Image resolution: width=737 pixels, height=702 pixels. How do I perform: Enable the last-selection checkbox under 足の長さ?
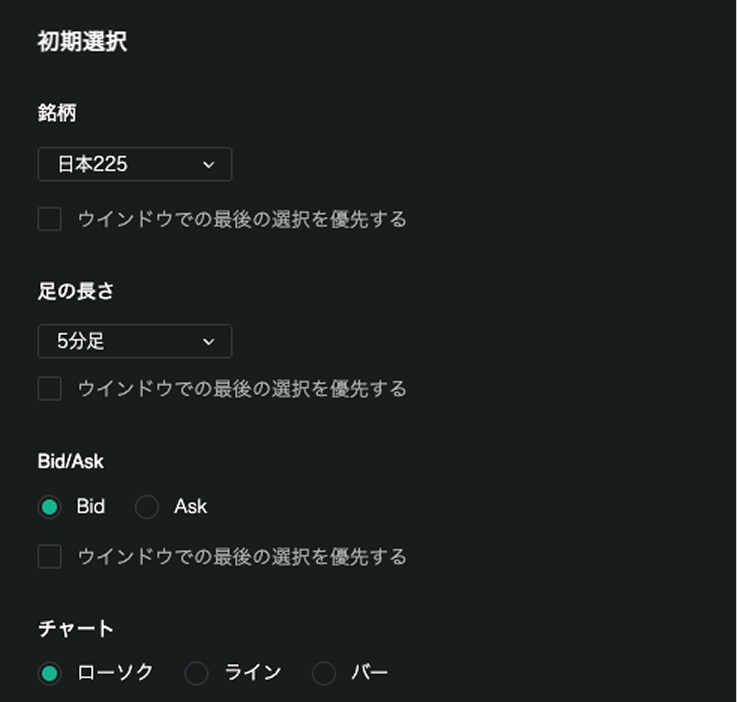point(50,388)
